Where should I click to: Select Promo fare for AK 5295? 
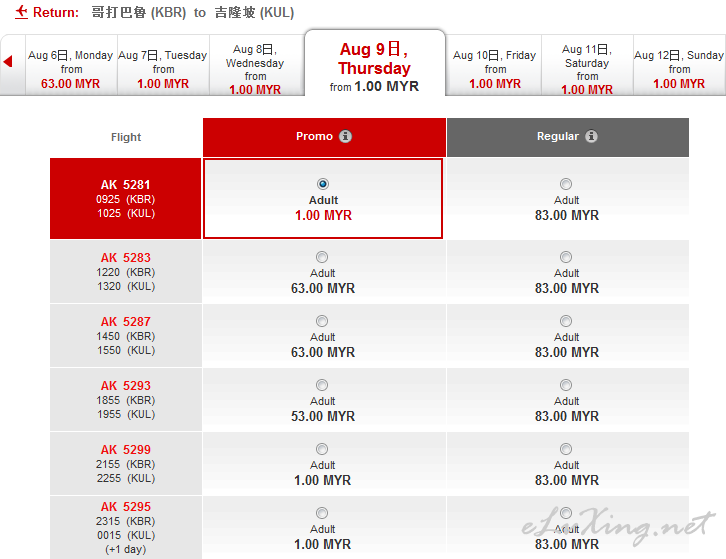(322, 513)
